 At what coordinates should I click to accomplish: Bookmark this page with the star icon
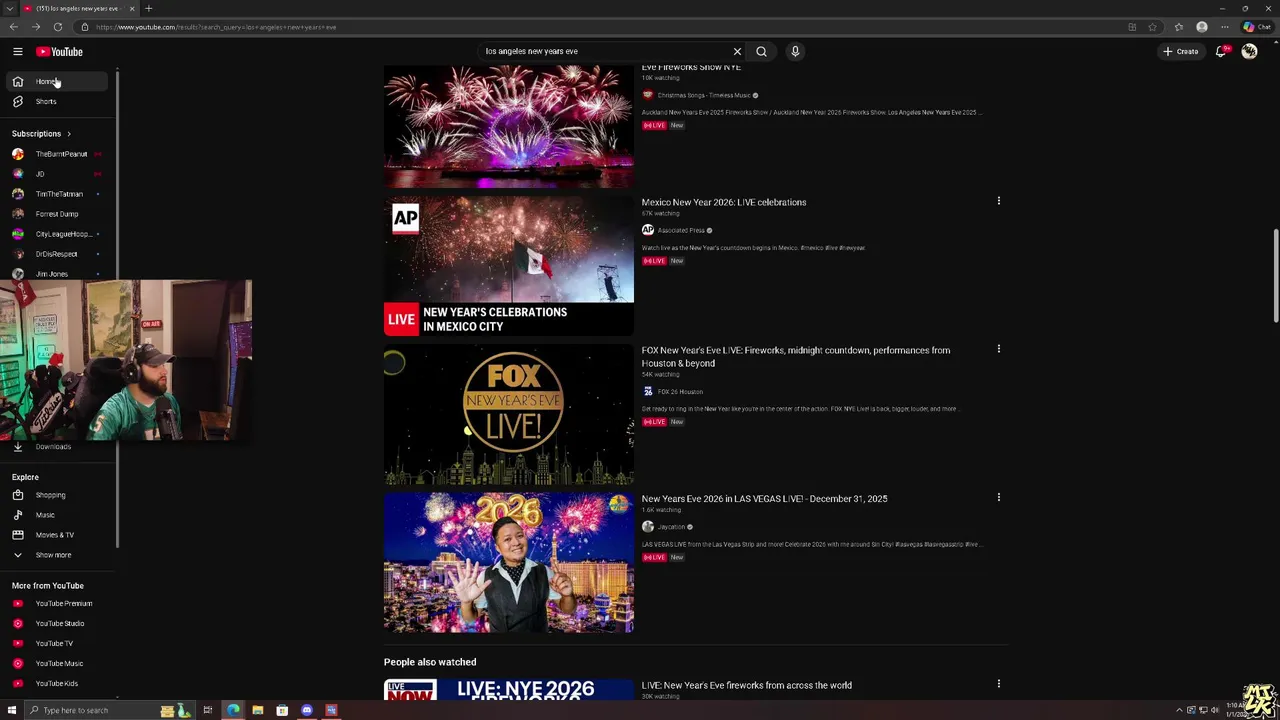1152,27
